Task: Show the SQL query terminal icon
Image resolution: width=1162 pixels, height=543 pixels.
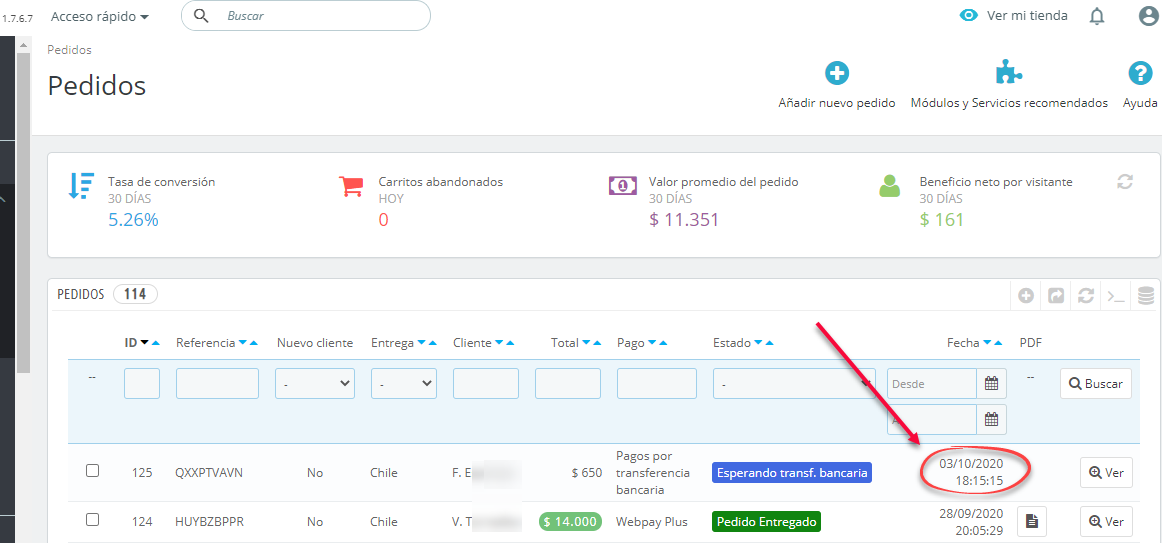Action: (1116, 296)
